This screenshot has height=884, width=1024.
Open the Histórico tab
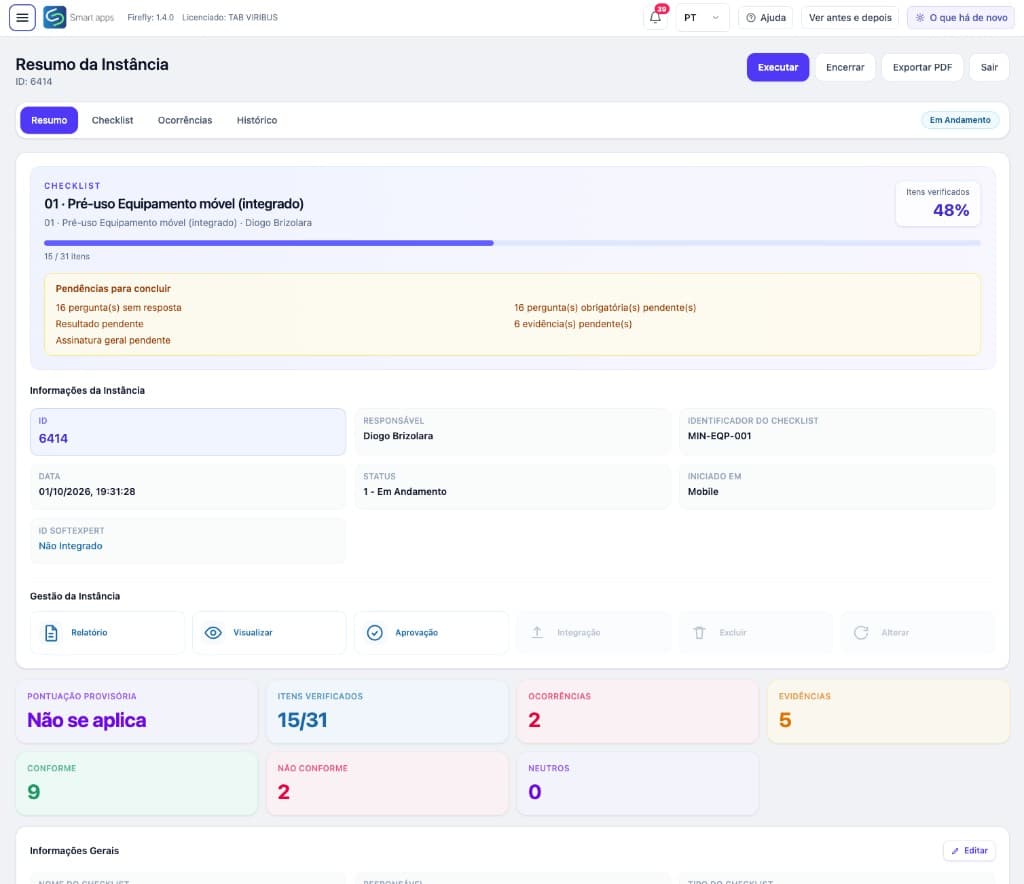pos(257,120)
